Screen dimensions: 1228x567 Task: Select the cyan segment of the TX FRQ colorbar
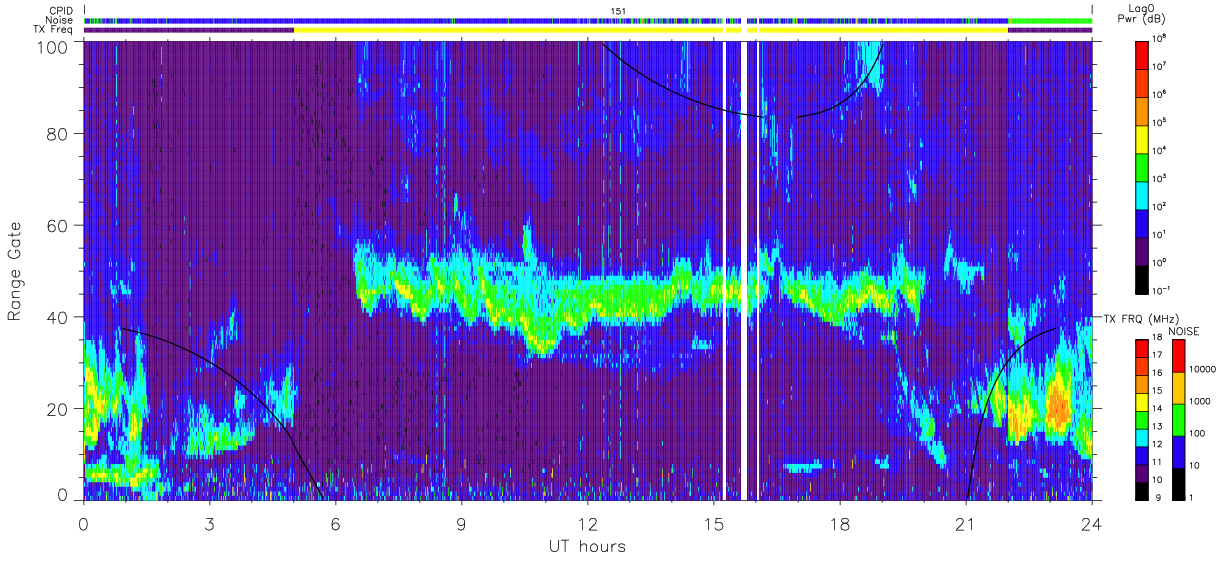pyautogui.click(x=1140, y=438)
